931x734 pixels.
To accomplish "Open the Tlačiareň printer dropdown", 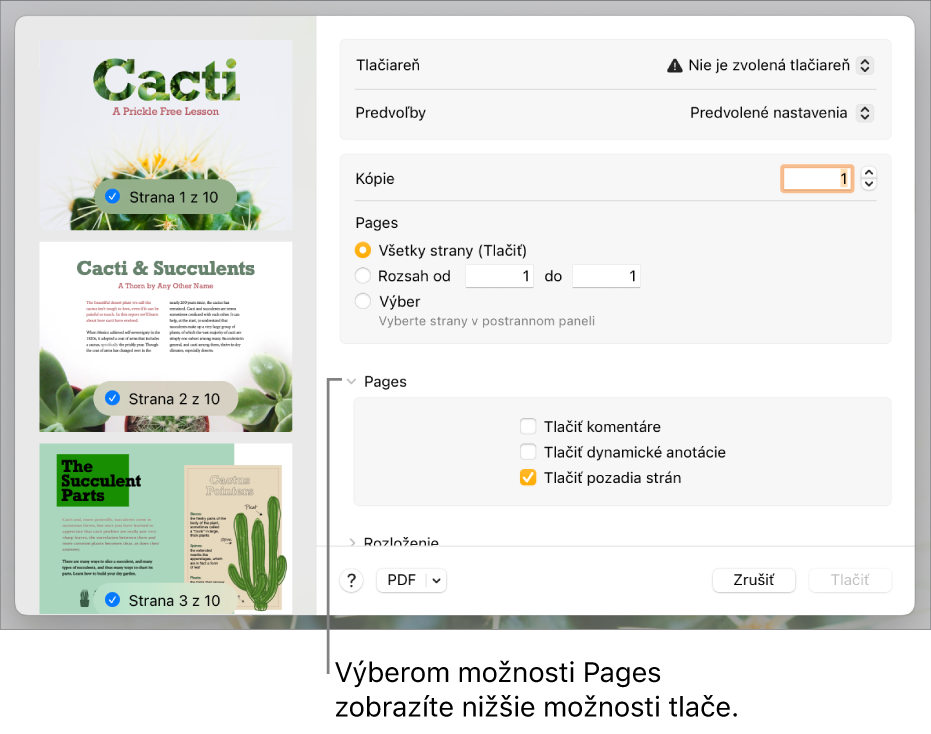I will point(865,65).
